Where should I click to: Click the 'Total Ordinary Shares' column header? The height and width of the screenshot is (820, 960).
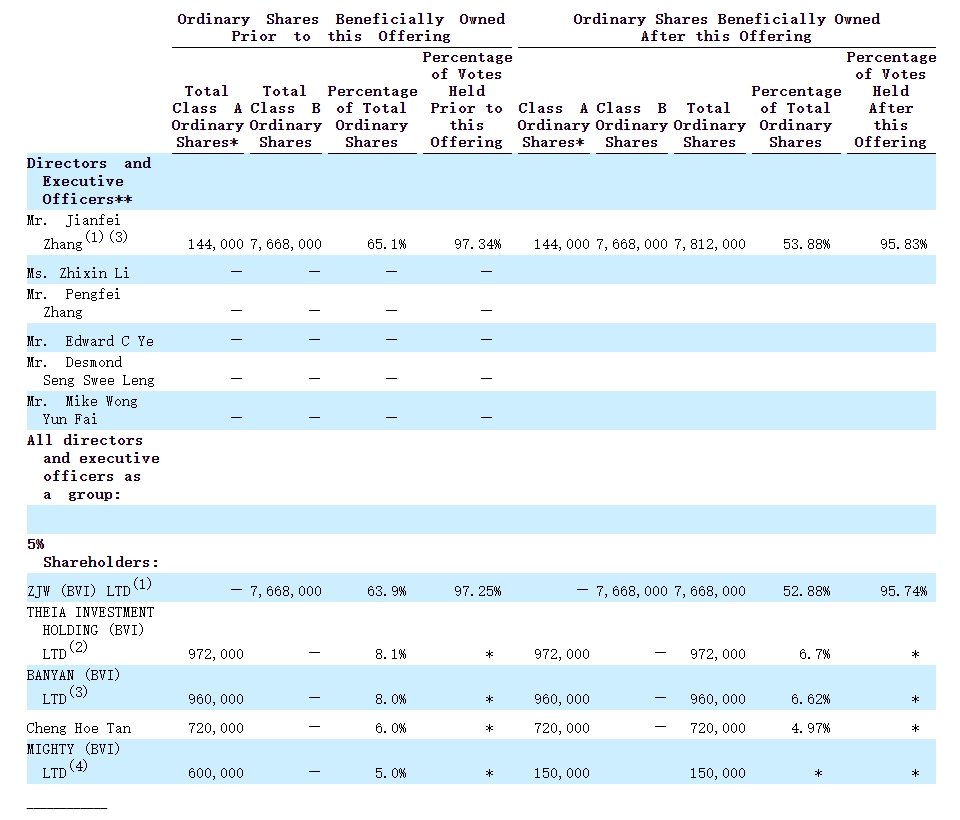click(710, 126)
